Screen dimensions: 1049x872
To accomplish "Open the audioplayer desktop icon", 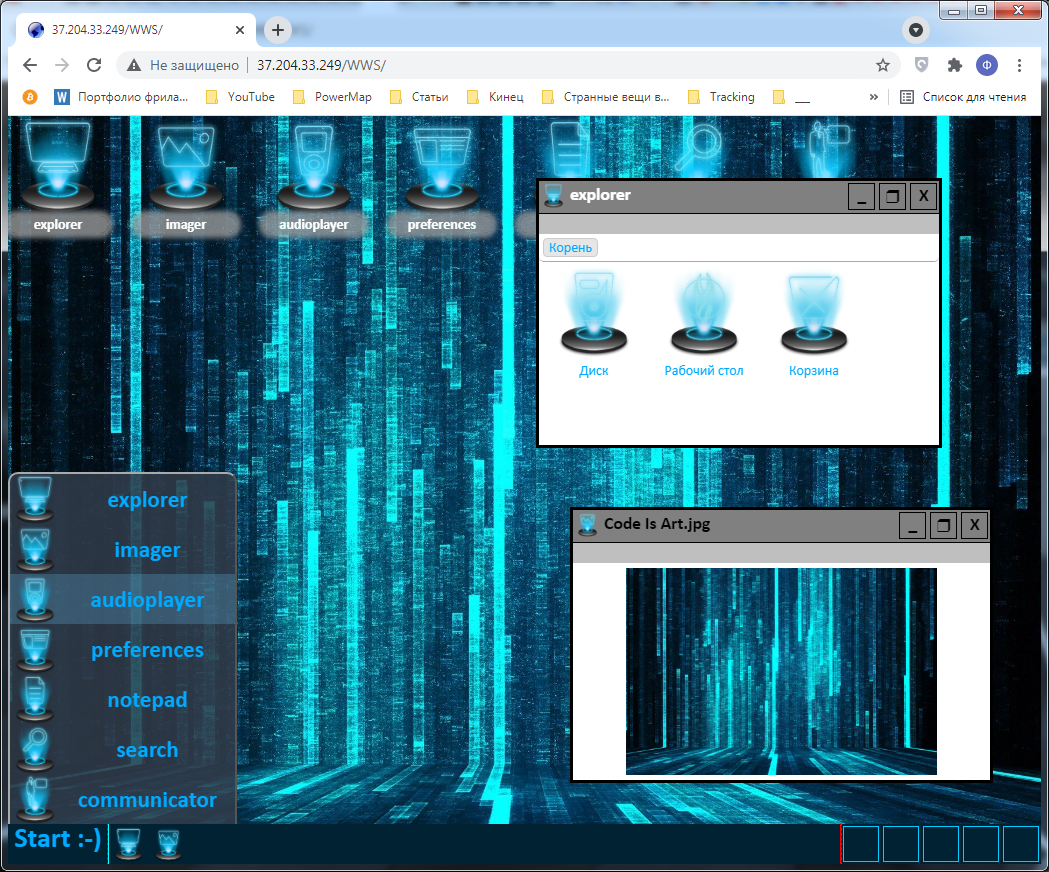I will click(314, 177).
